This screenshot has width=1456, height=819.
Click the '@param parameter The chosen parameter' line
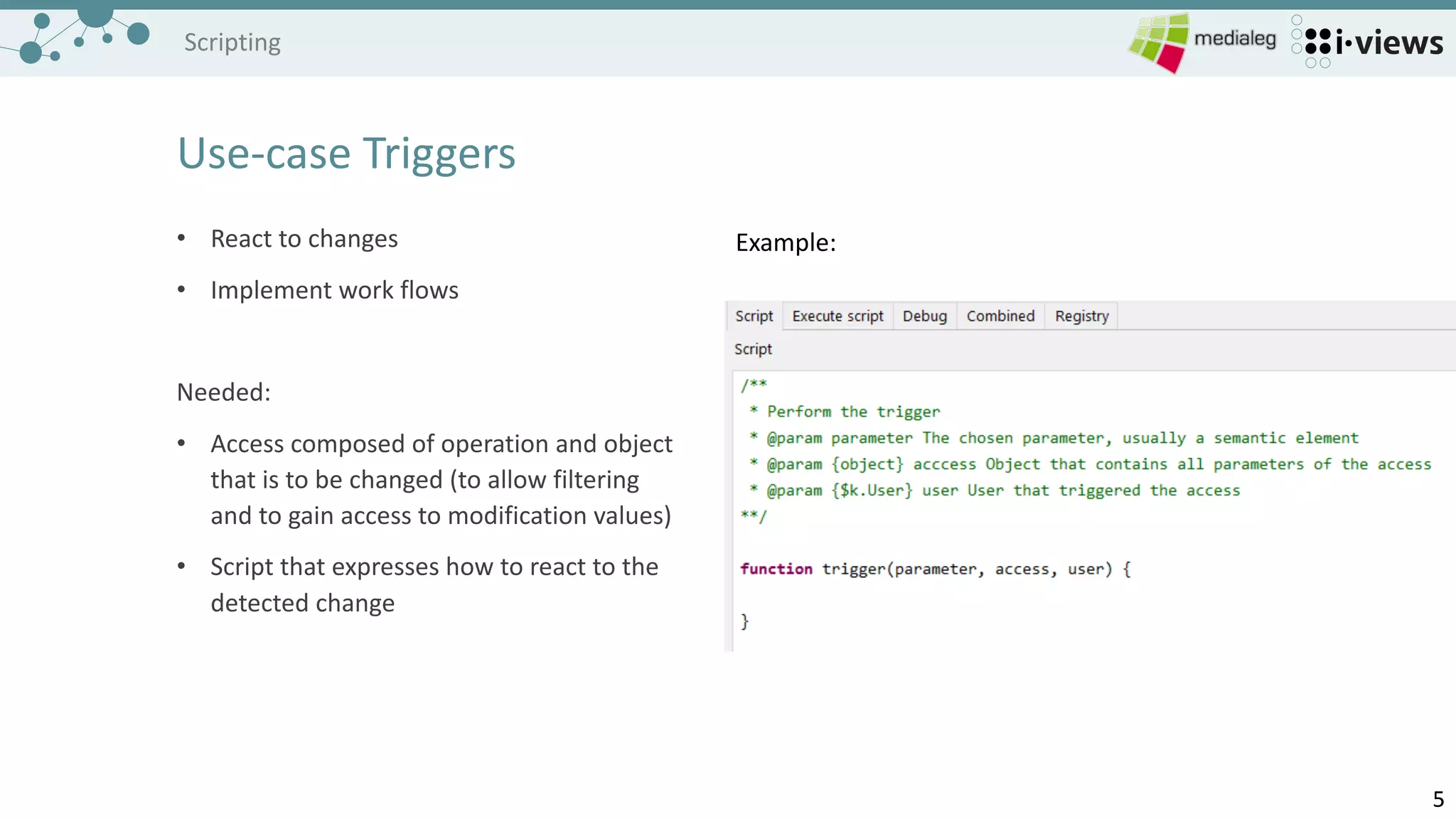point(1054,438)
